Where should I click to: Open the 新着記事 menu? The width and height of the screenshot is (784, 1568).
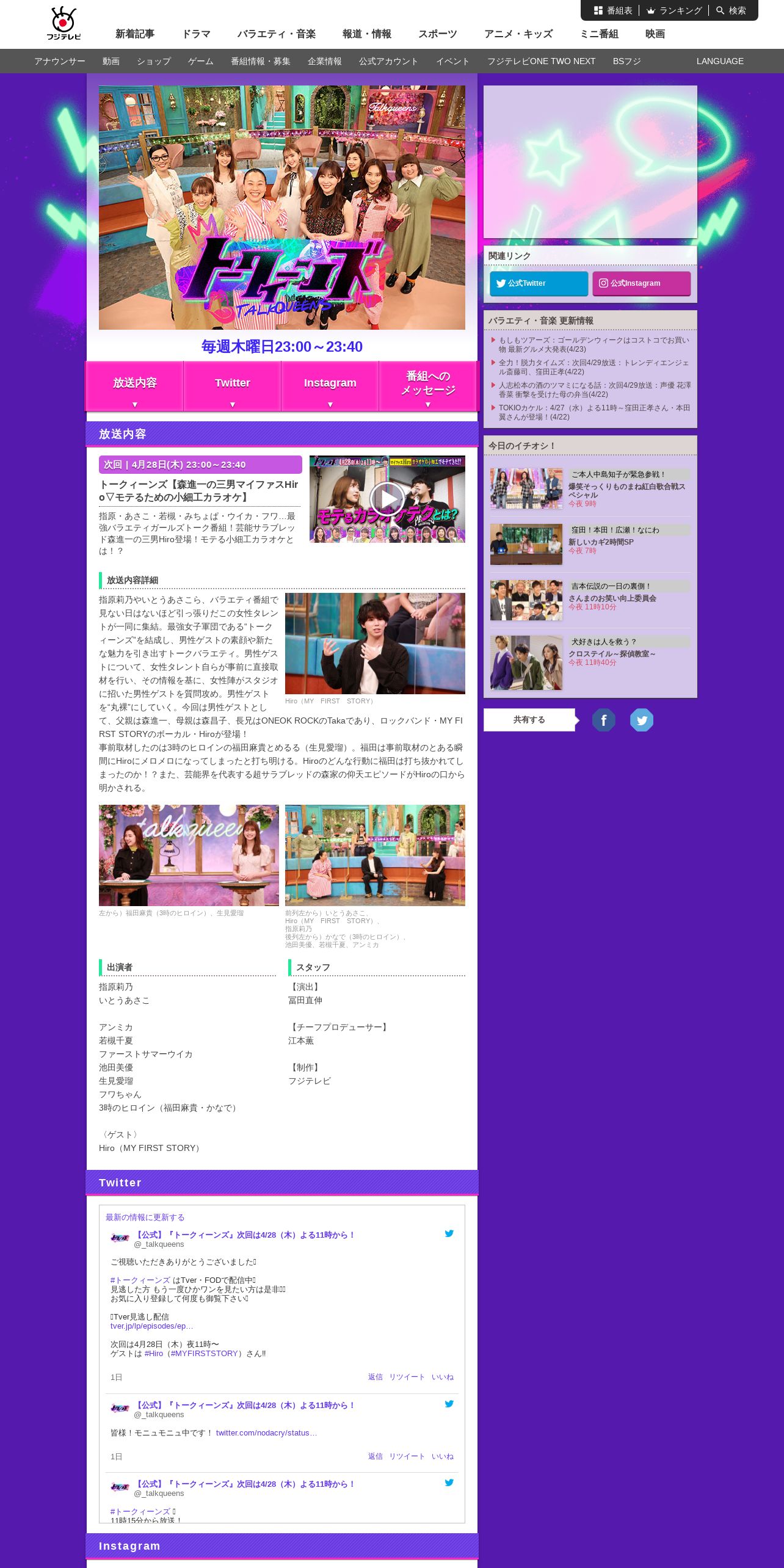click(135, 34)
